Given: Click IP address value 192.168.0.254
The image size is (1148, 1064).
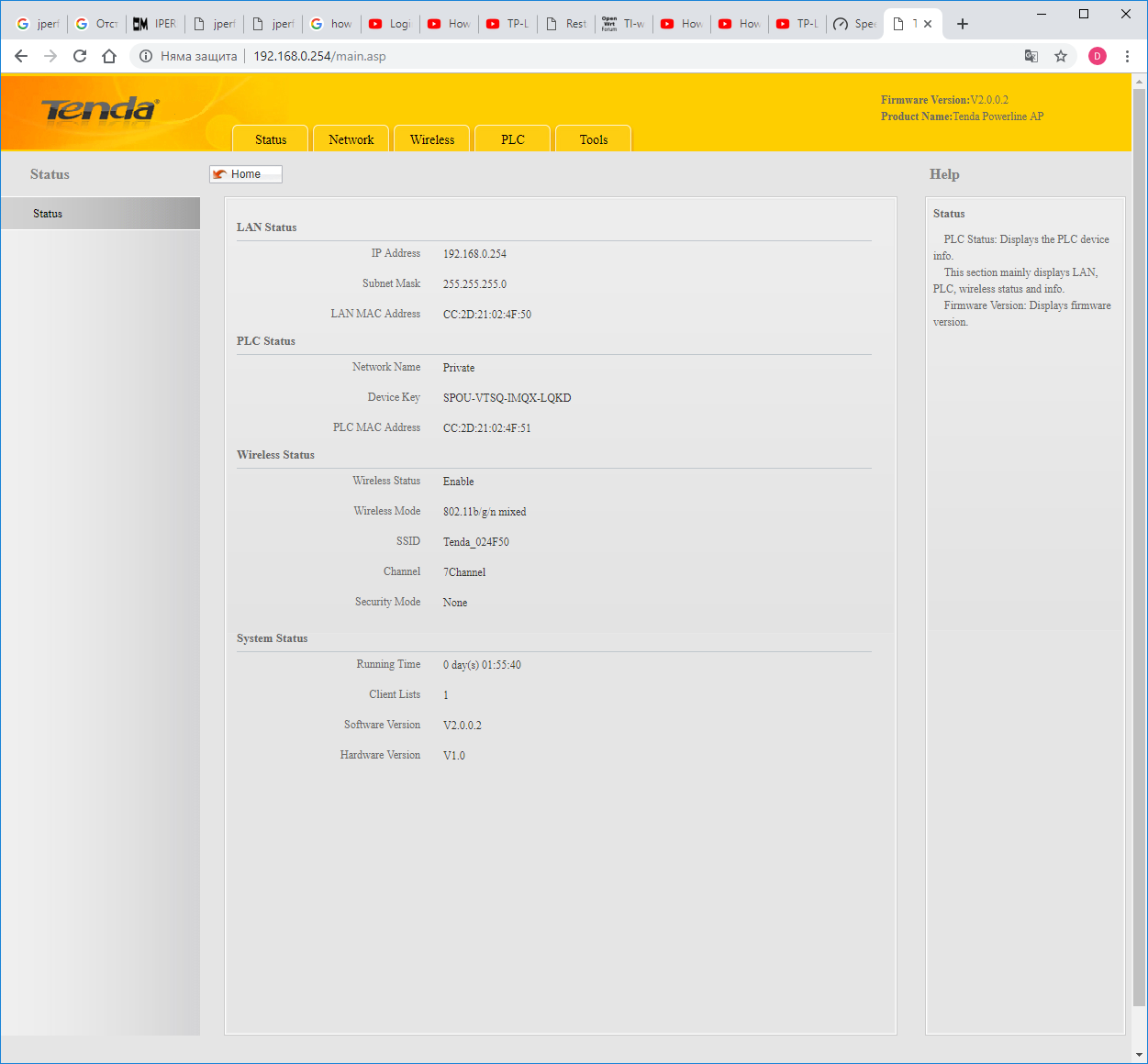Looking at the screenshot, I should (474, 254).
